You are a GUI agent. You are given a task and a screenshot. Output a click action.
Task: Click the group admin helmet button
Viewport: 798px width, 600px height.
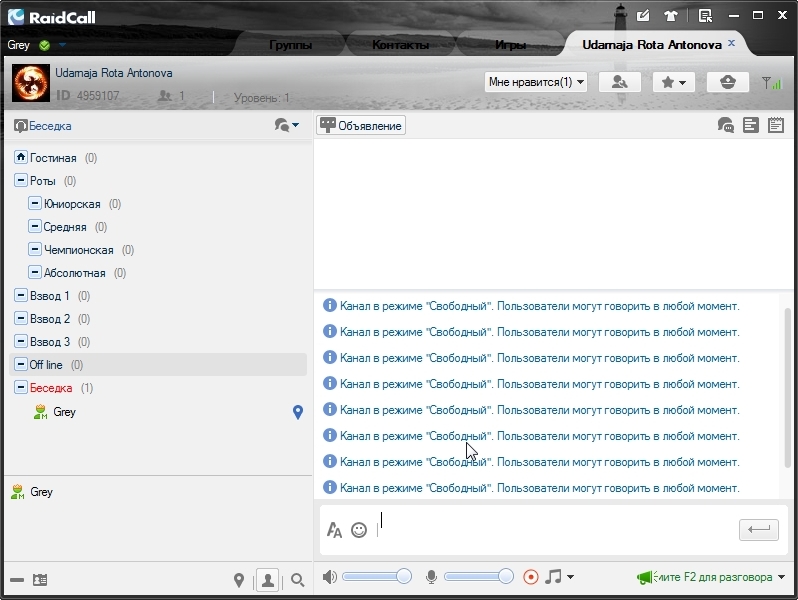(x=728, y=82)
